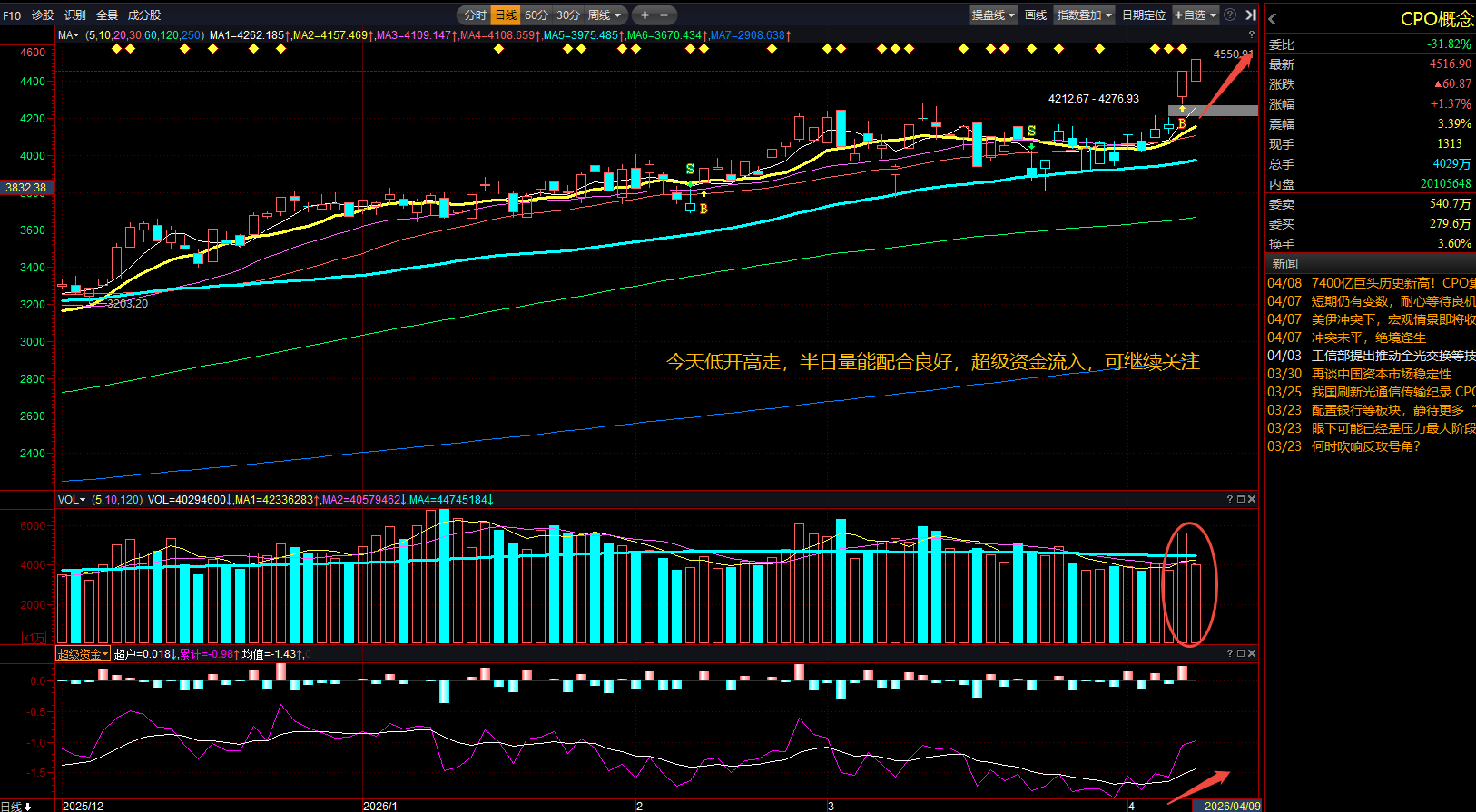Zoom in chart with plus button
This screenshot has height=812, width=1476.
coord(645,15)
